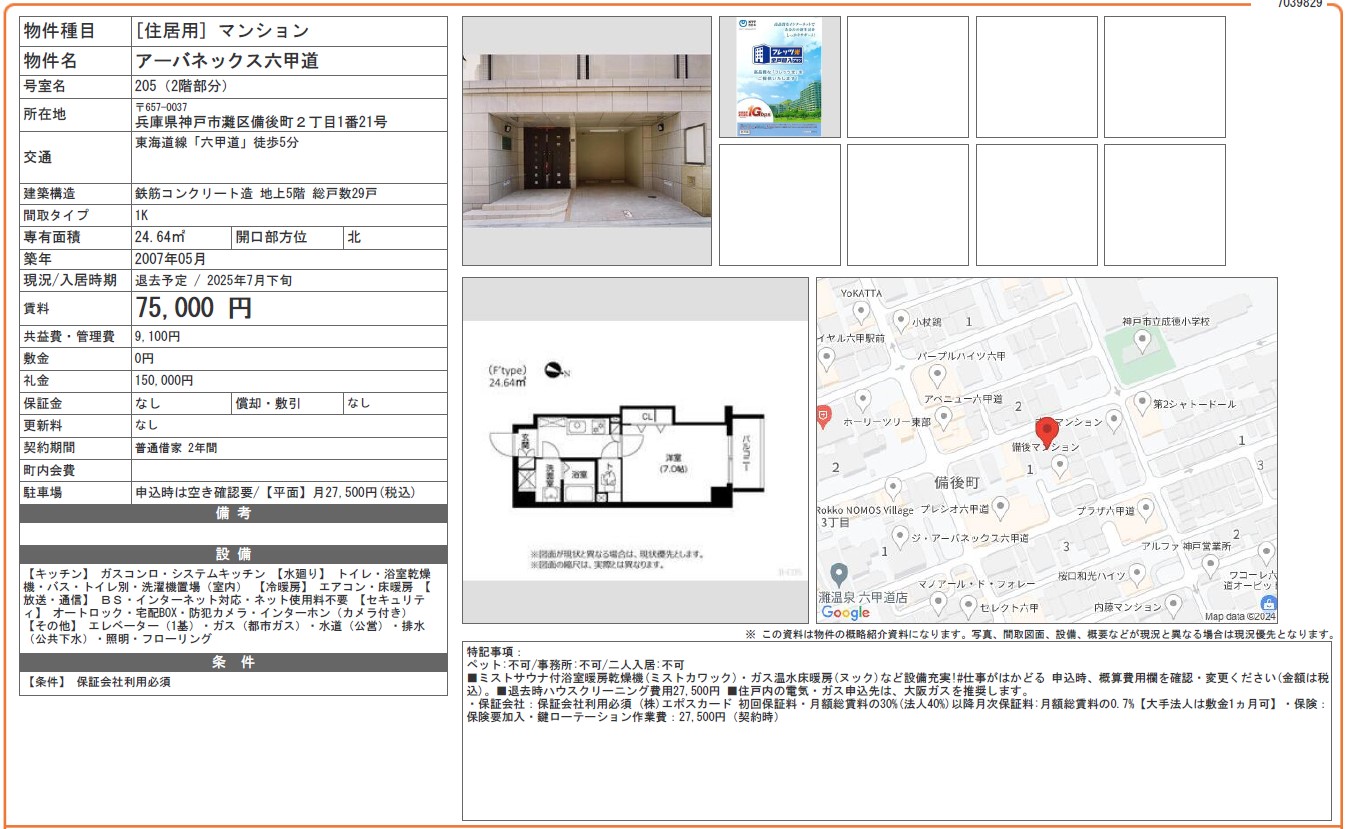The width and height of the screenshot is (1345, 829).
Task: Click the document number 7039829
Action: (1300, 4)
